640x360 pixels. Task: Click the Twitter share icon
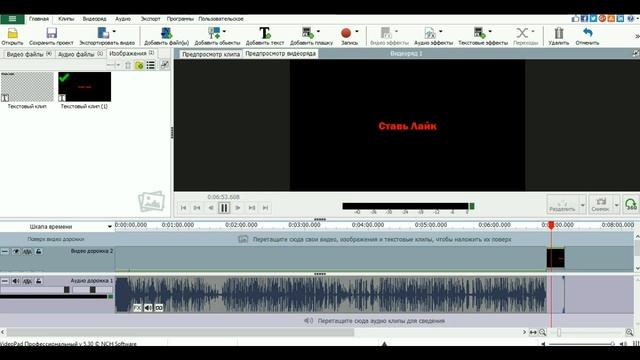coord(593,18)
